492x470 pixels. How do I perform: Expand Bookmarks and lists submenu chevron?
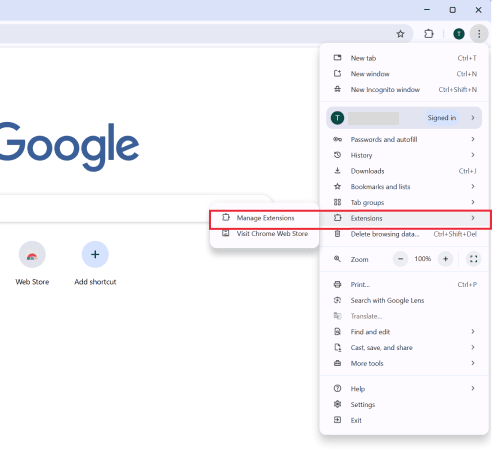[473, 186]
